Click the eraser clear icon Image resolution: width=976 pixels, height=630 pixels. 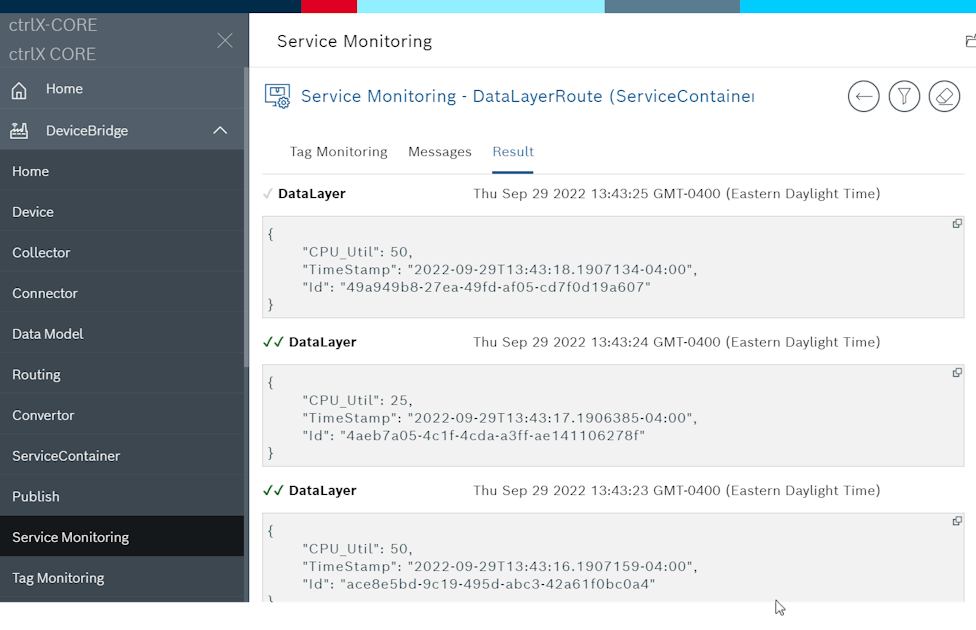tap(944, 97)
